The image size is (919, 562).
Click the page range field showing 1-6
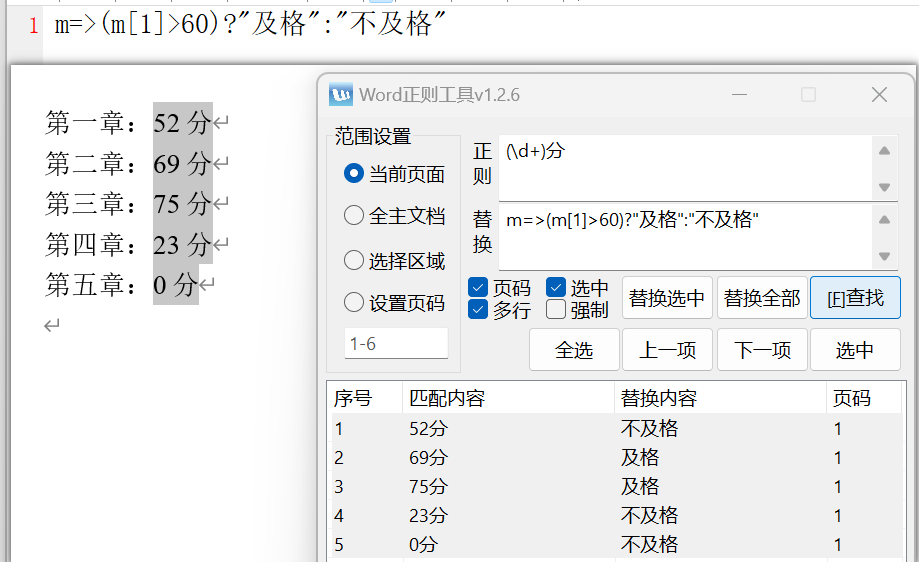point(396,343)
